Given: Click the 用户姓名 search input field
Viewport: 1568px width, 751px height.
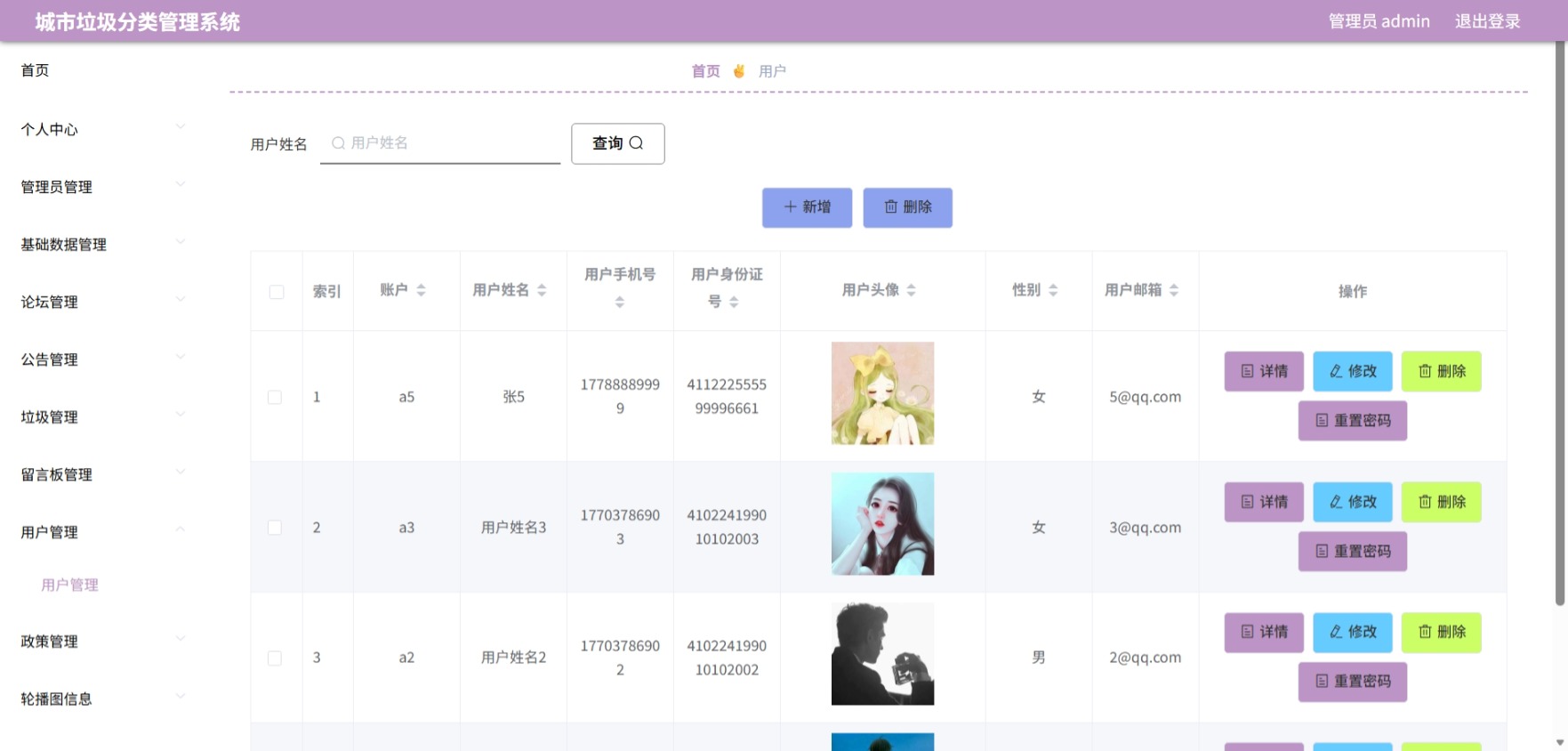Looking at the screenshot, I should 440,143.
